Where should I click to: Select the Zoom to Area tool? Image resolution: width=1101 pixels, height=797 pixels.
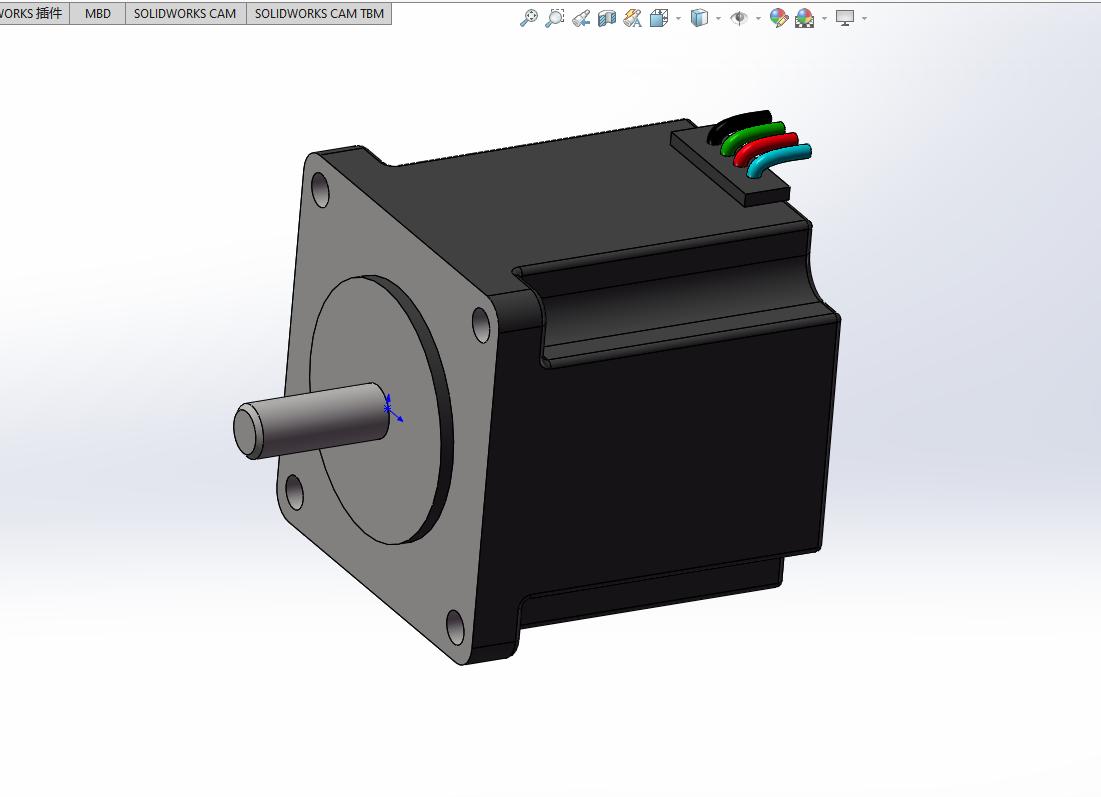(555, 18)
